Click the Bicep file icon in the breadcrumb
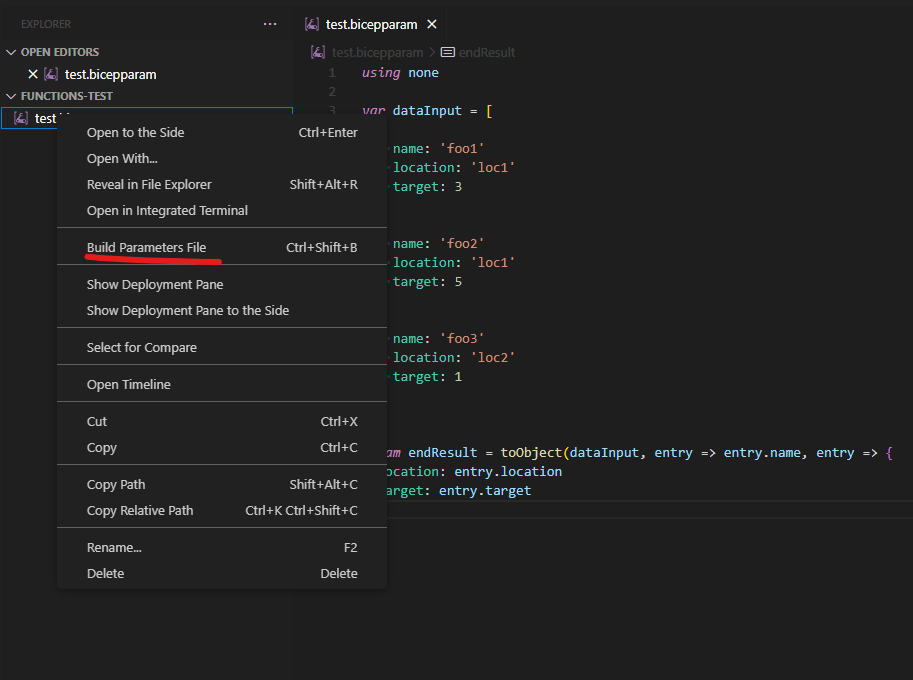This screenshot has width=913, height=680. [319, 52]
